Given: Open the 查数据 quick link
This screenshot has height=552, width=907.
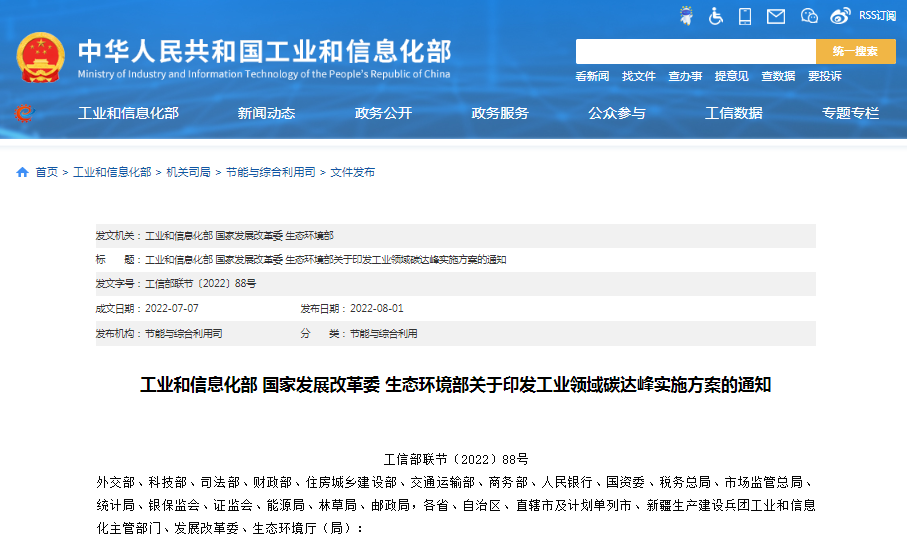Looking at the screenshot, I should tap(778, 76).
